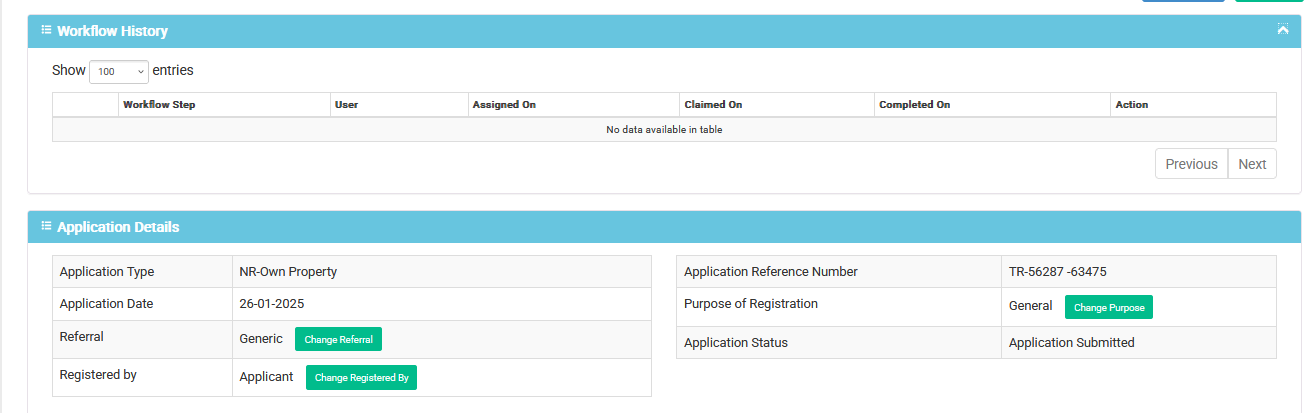Click the blank first column header

[85, 105]
